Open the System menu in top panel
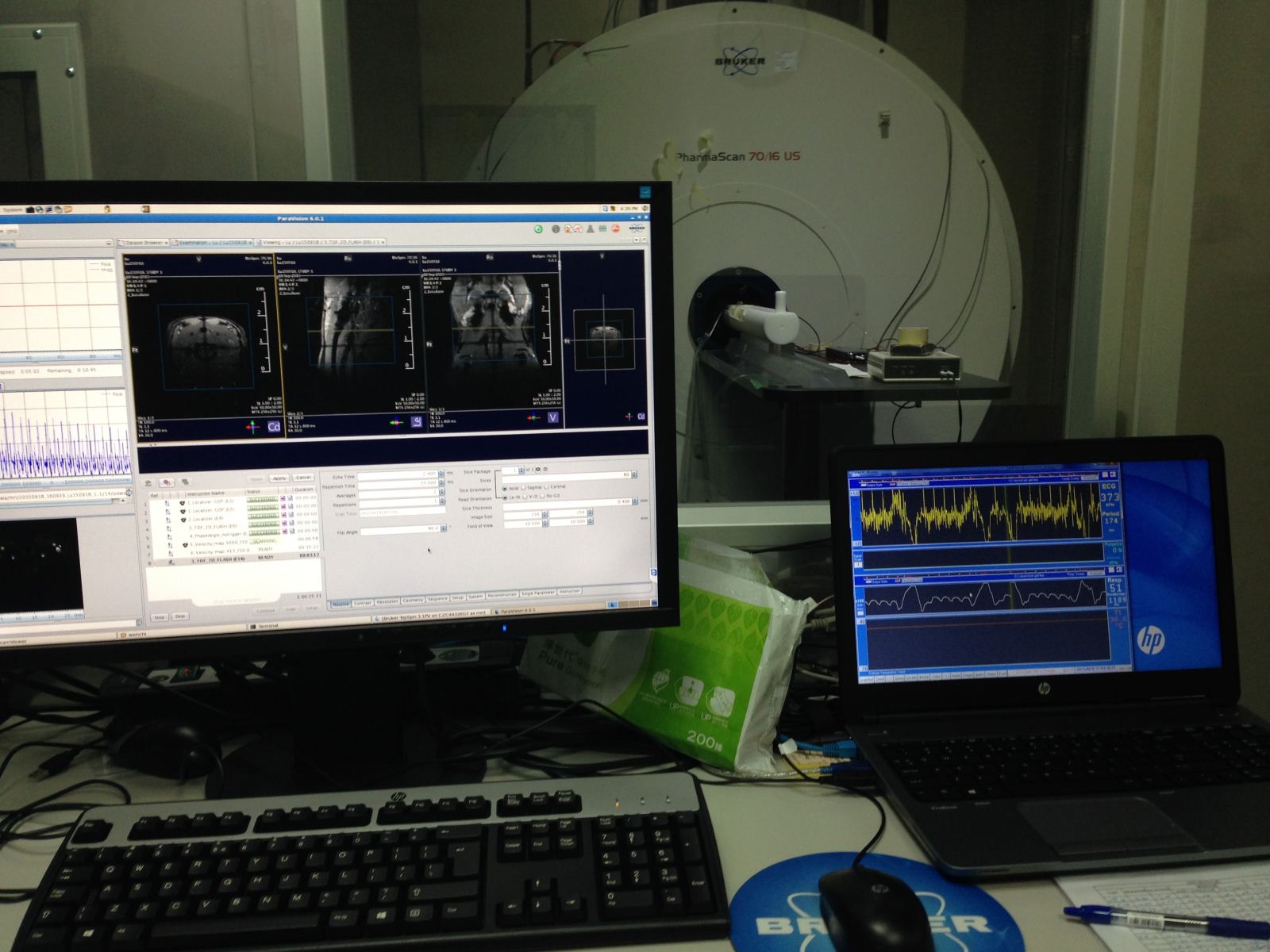Viewport: 1270px width, 952px height. point(12,209)
